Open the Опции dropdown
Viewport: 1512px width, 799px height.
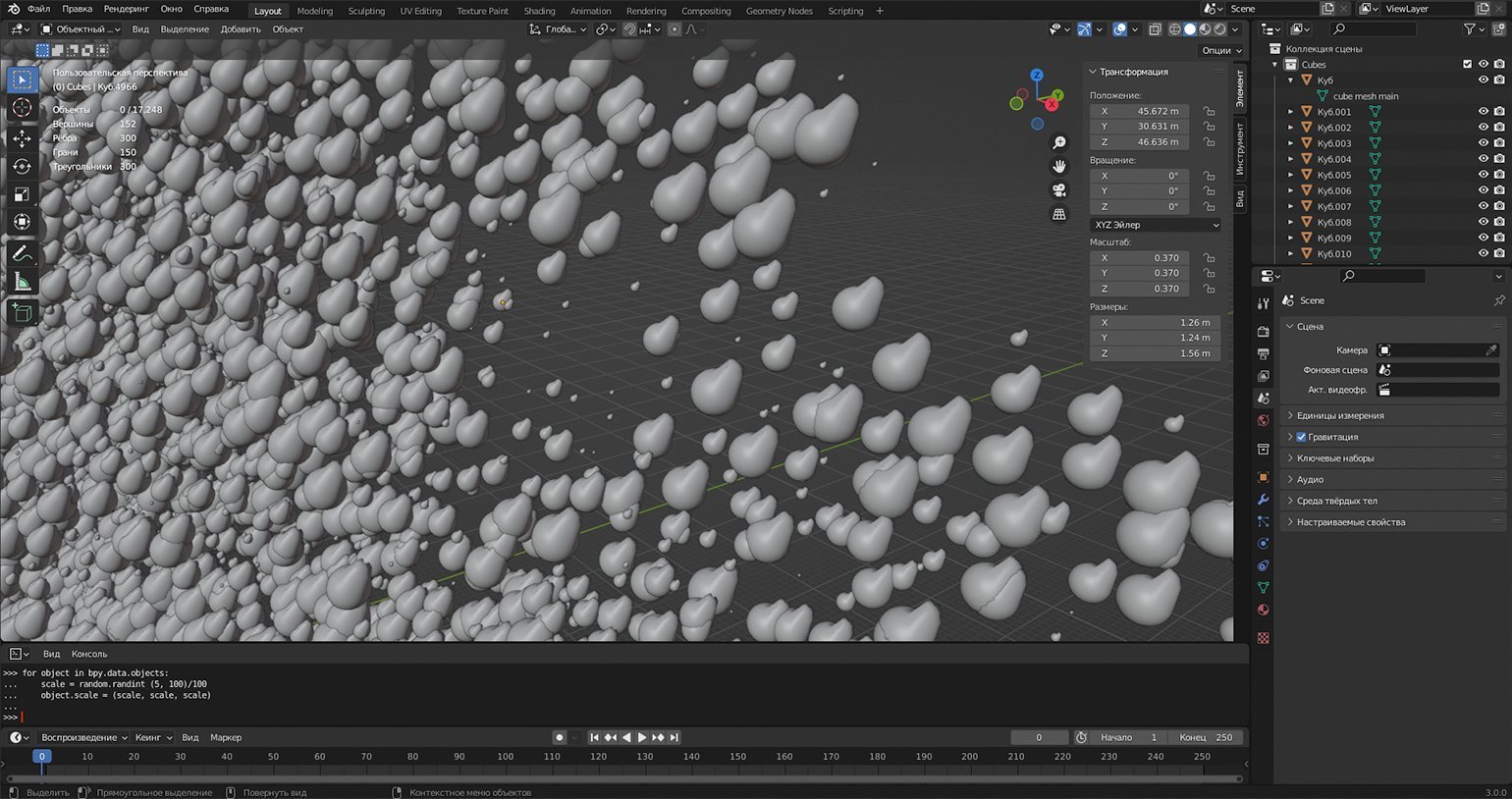point(1220,50)
